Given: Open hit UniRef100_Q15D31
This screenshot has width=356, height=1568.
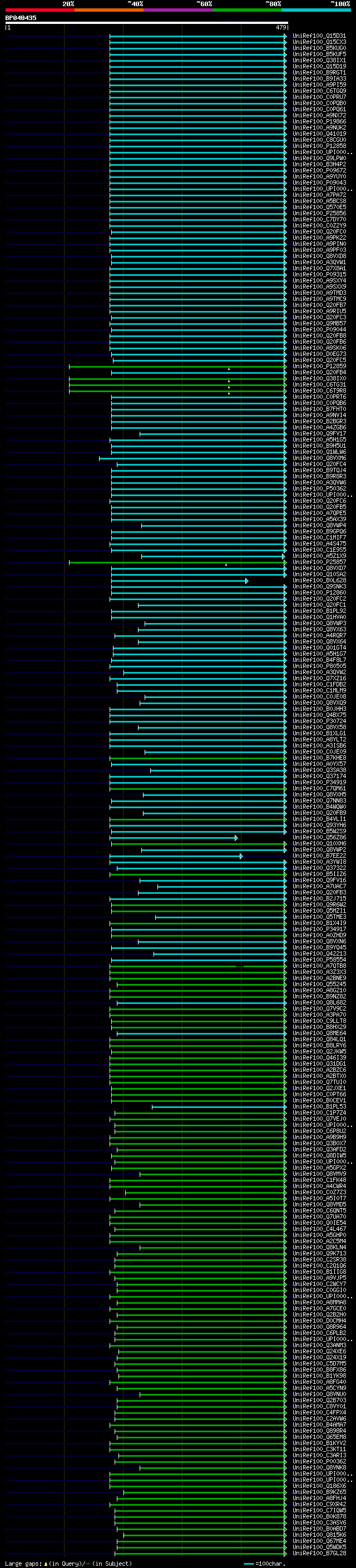Looking at the screenshot, I should click(319, 36).
